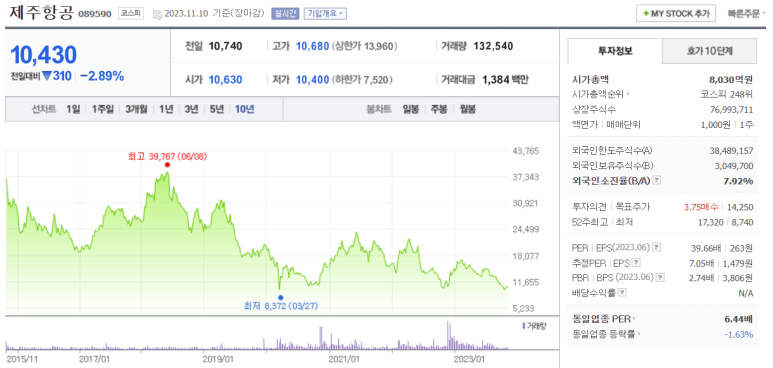The height and width of the screenshot is (368, 773).
Task: Select the 1주일 line chart range
Action: 103,109
